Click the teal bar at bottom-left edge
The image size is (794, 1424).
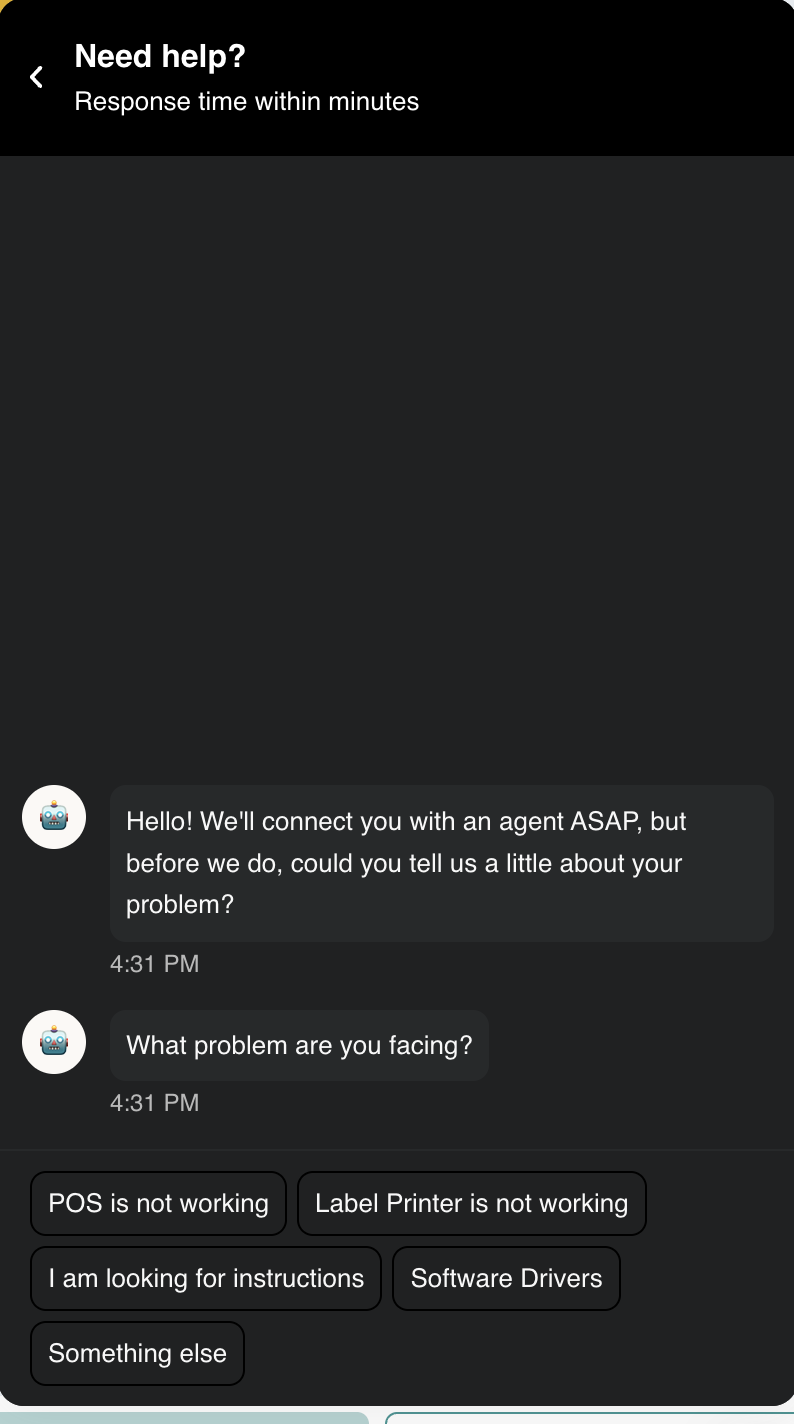pos(184,1417)
